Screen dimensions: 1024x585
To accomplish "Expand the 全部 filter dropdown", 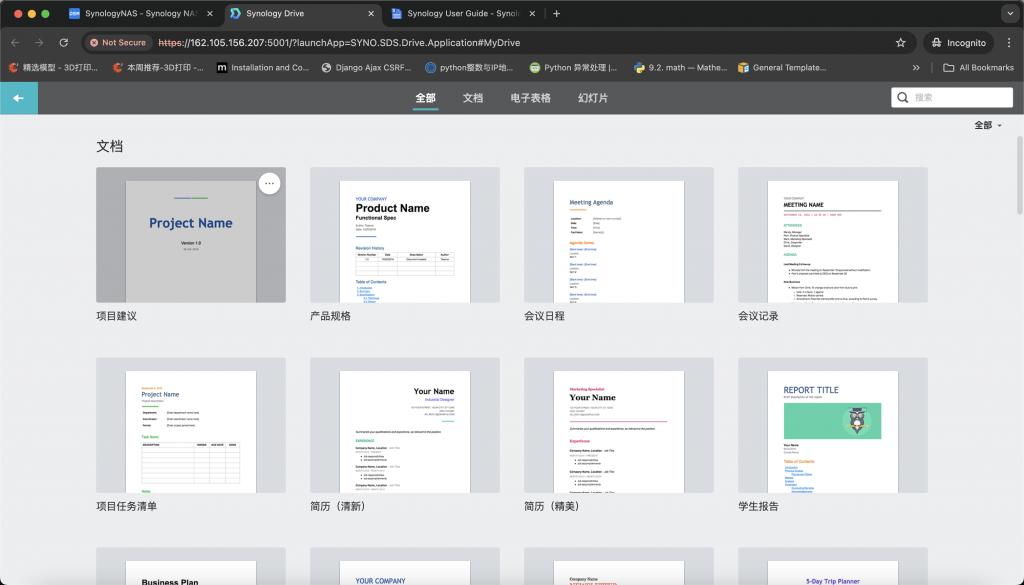I will (988, 125).
